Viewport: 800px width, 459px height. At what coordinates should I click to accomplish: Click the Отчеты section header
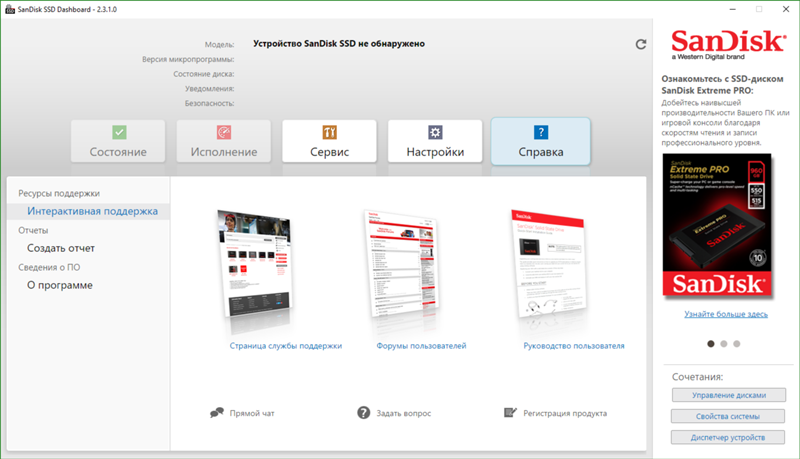(x=33, y=231)
